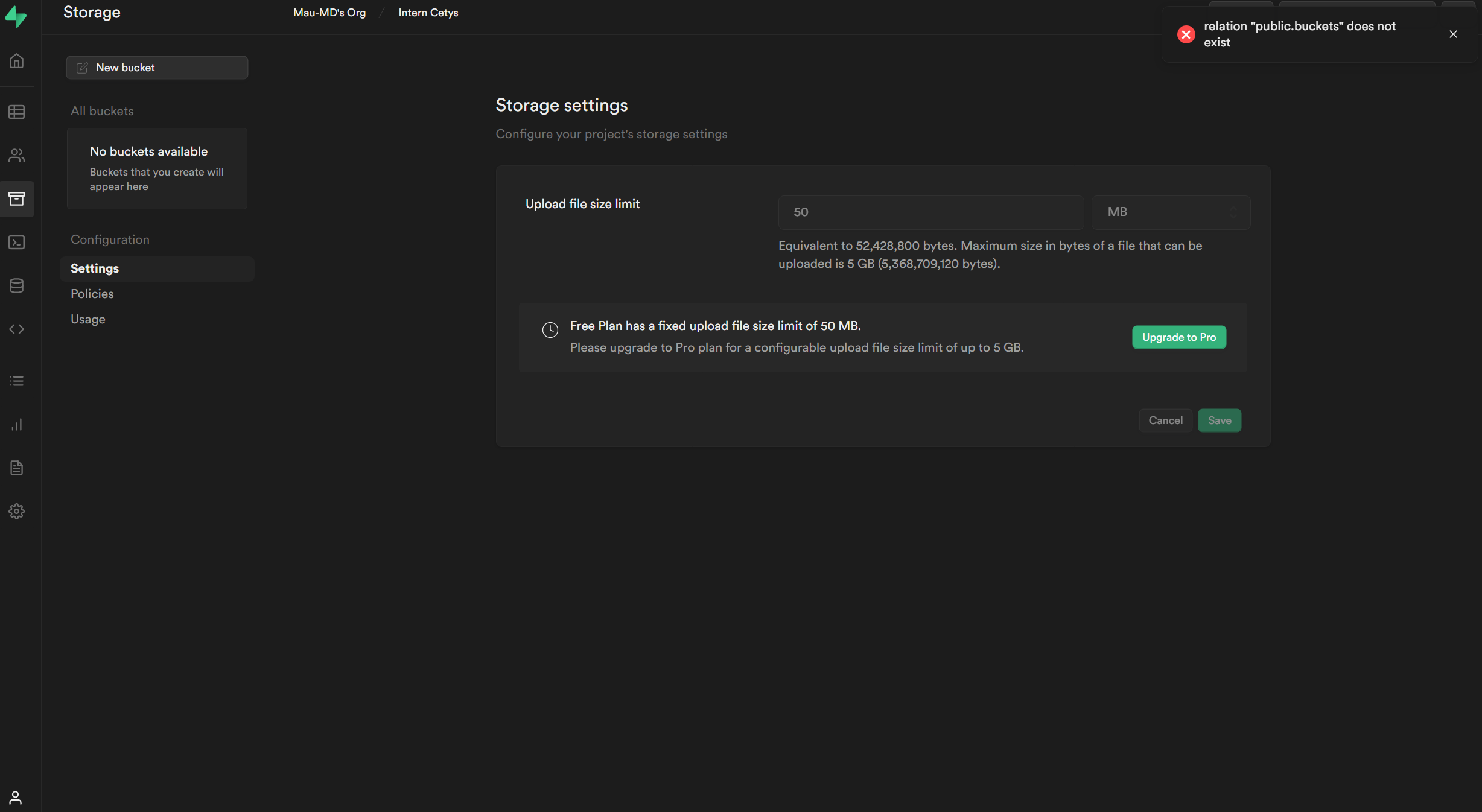Open the file size unit dropdown
This screenshot has height=812, width=1482.
click(1170, 212)
